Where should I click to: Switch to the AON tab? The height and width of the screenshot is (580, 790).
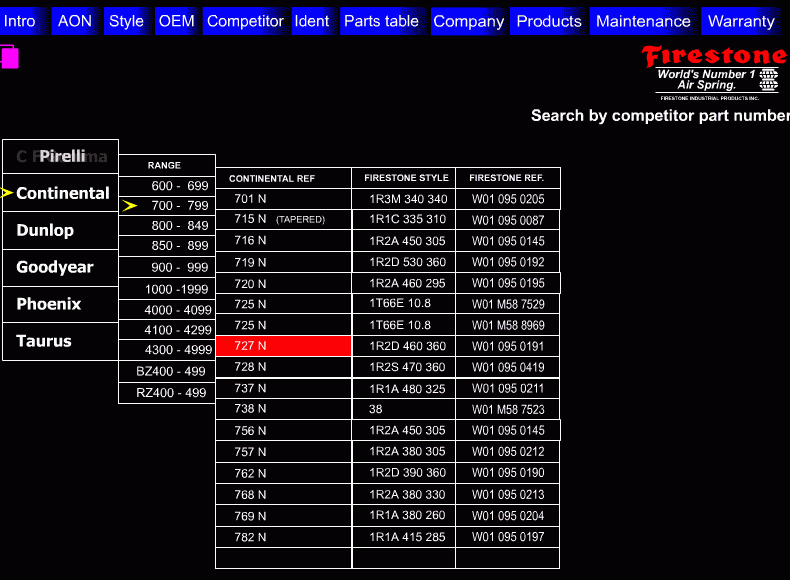click(75, 21)
